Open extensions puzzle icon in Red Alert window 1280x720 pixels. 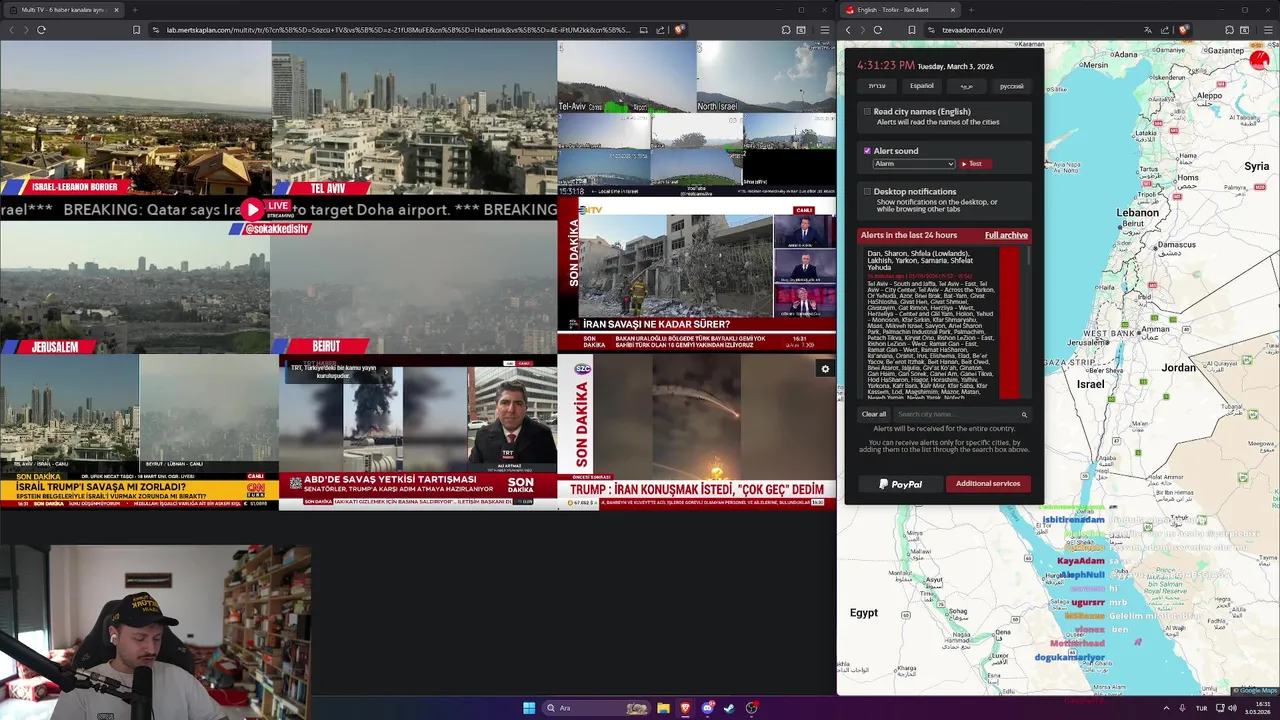pyautogui.click(x=1229, y=30)
